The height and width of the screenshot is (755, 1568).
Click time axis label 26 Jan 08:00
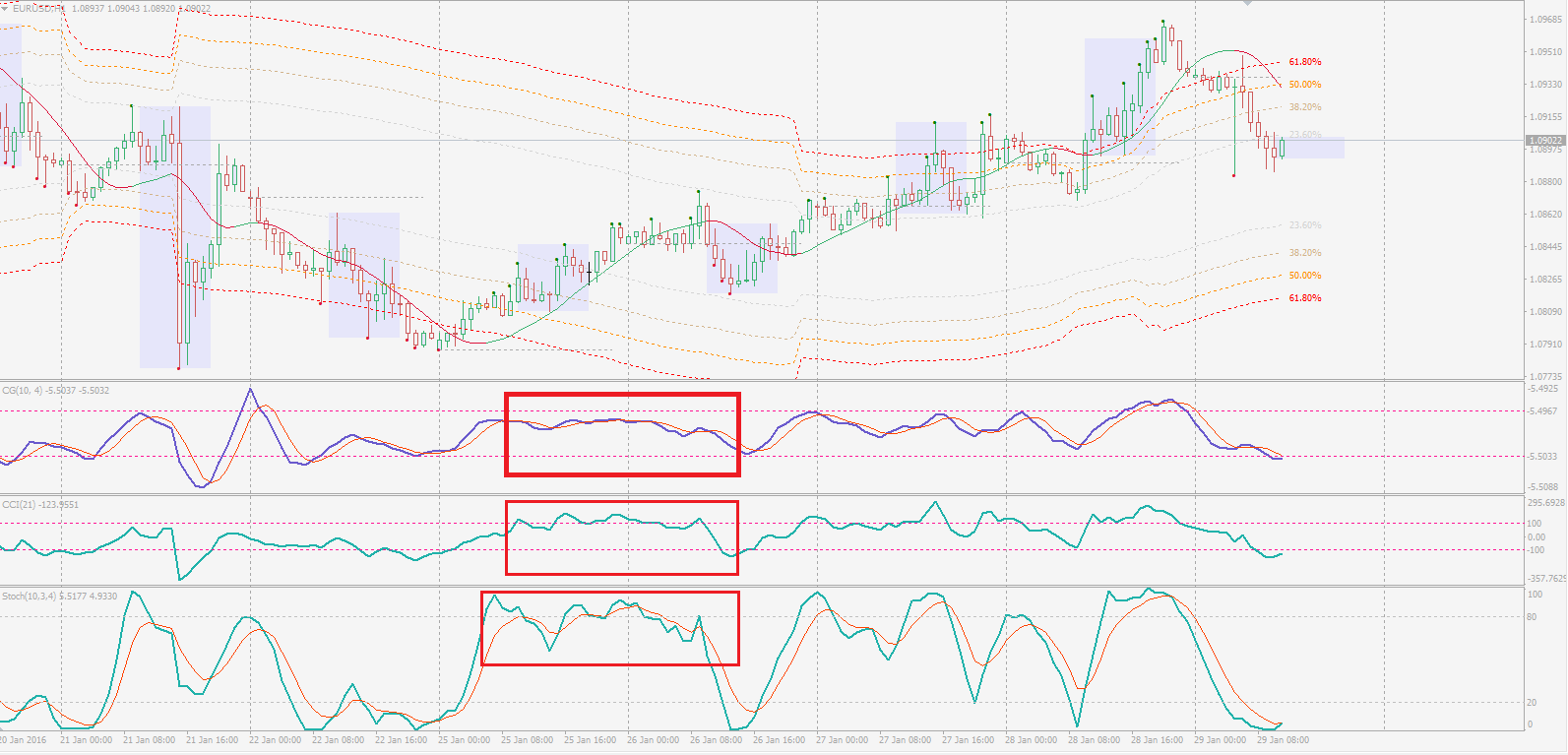[716, 740]
